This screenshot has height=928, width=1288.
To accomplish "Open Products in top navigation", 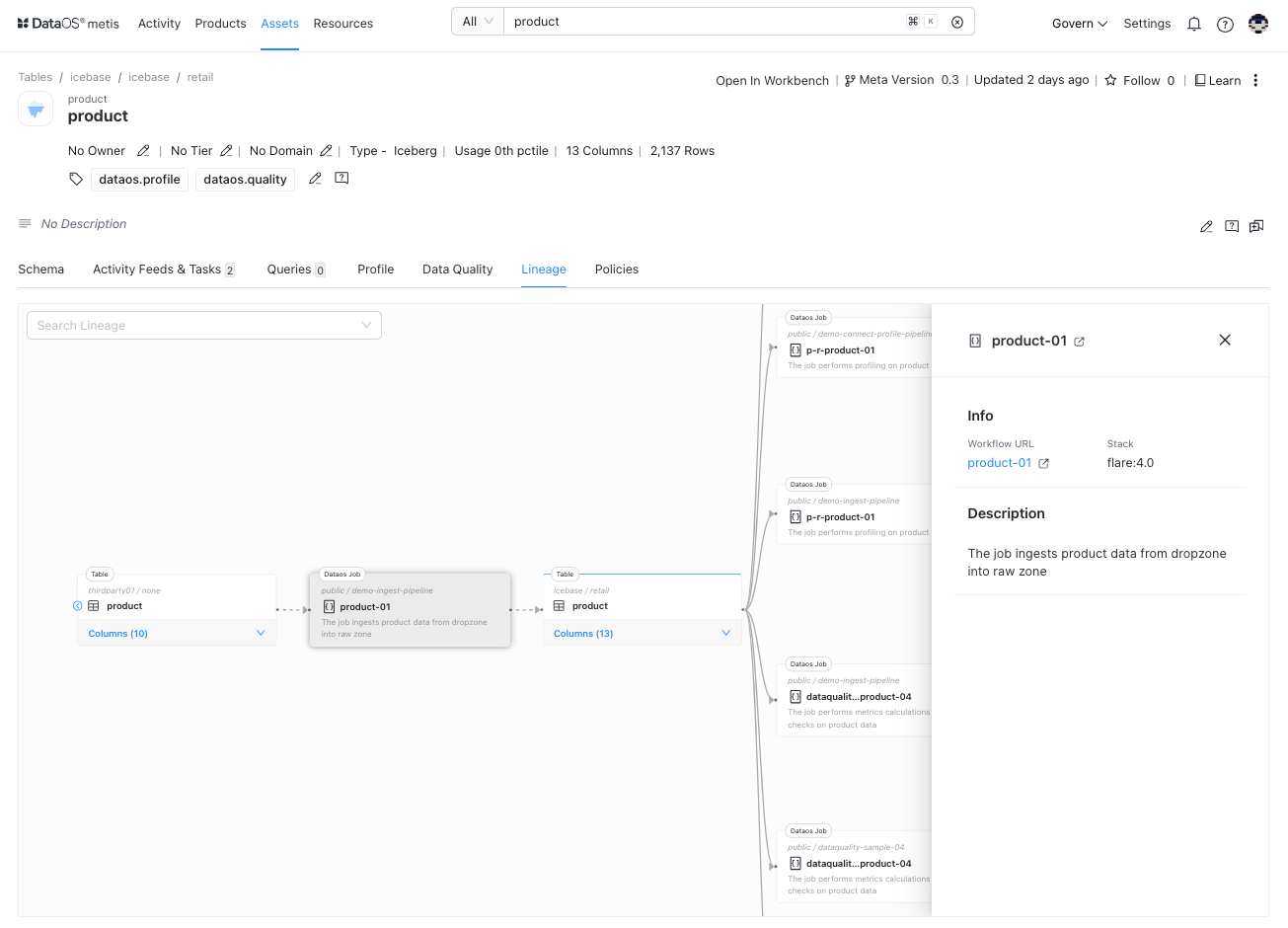I will click(220, 24).
